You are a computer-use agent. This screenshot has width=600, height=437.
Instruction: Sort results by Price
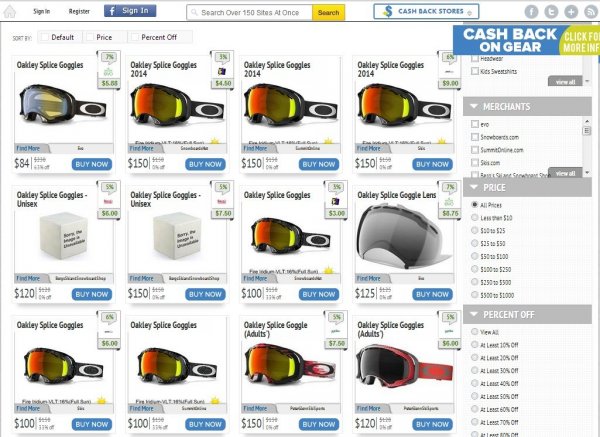coord(99,37)
